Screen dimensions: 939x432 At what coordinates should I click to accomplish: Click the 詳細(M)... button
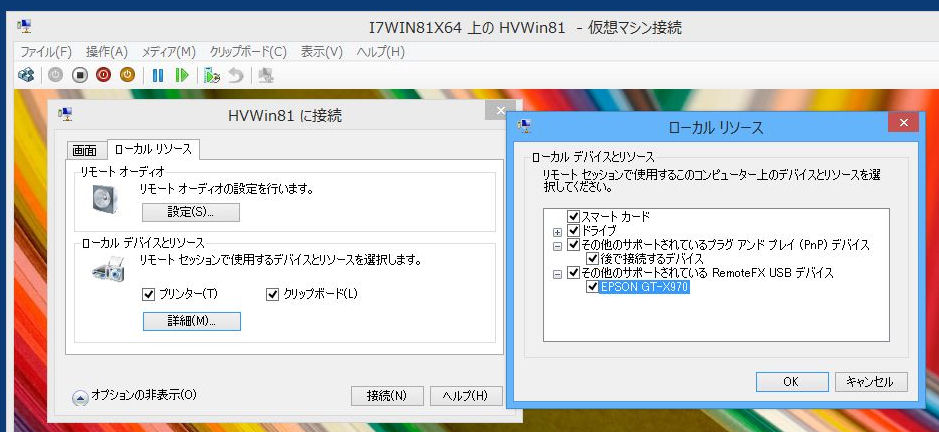[x=192, y=321]
